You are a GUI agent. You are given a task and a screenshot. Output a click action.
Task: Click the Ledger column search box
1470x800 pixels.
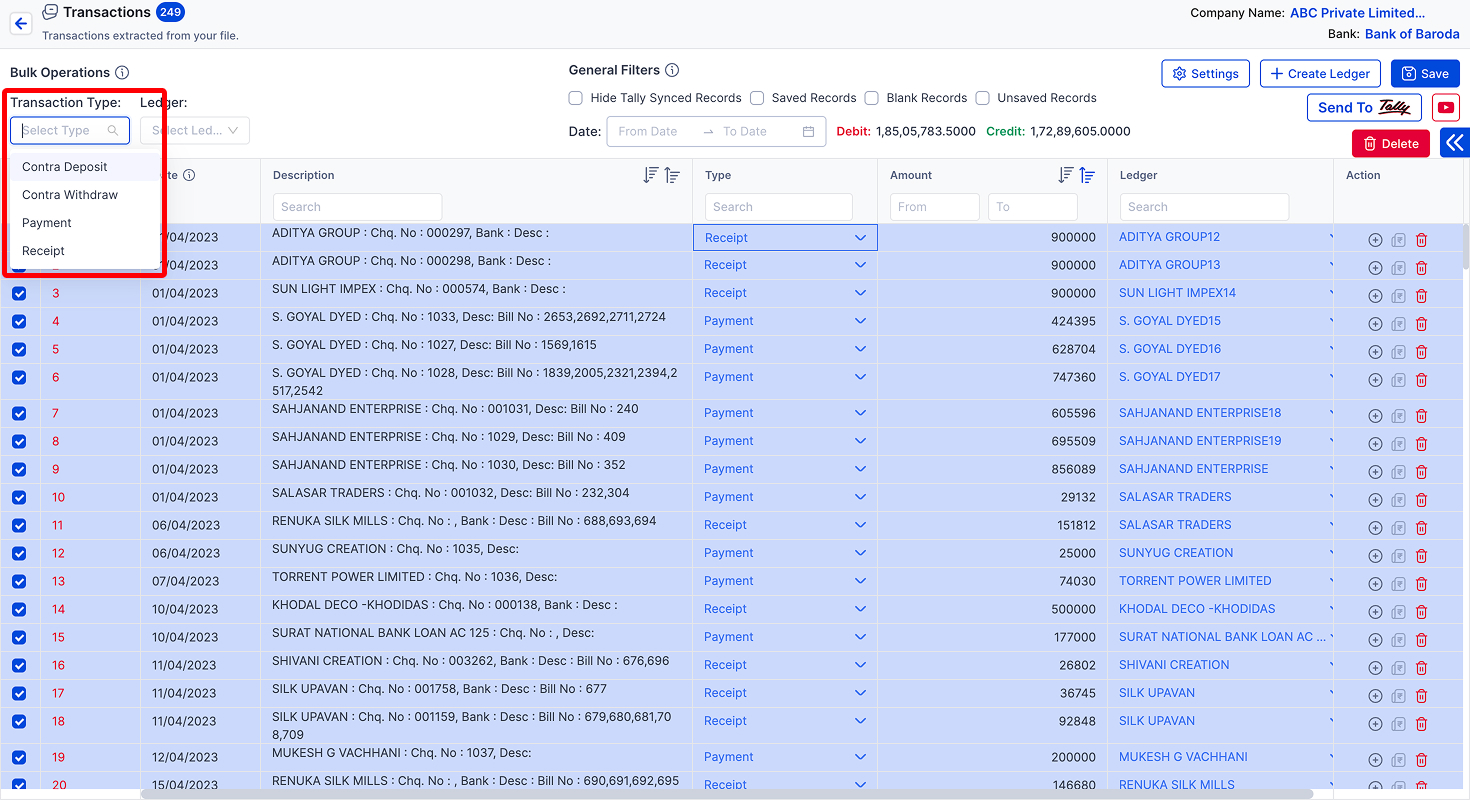point(1204,207)
